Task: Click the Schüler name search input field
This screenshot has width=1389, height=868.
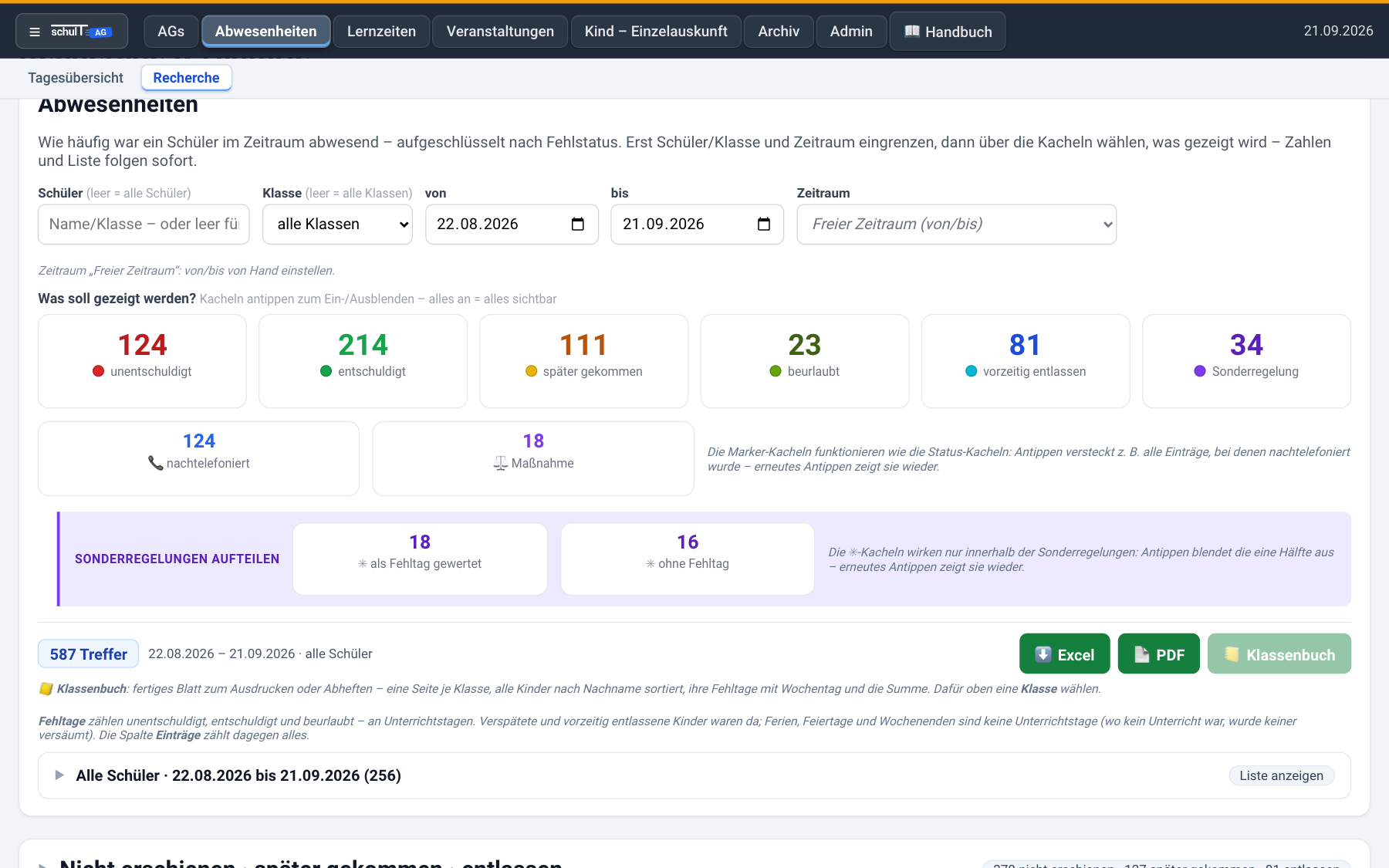Action: click(144, 224)
